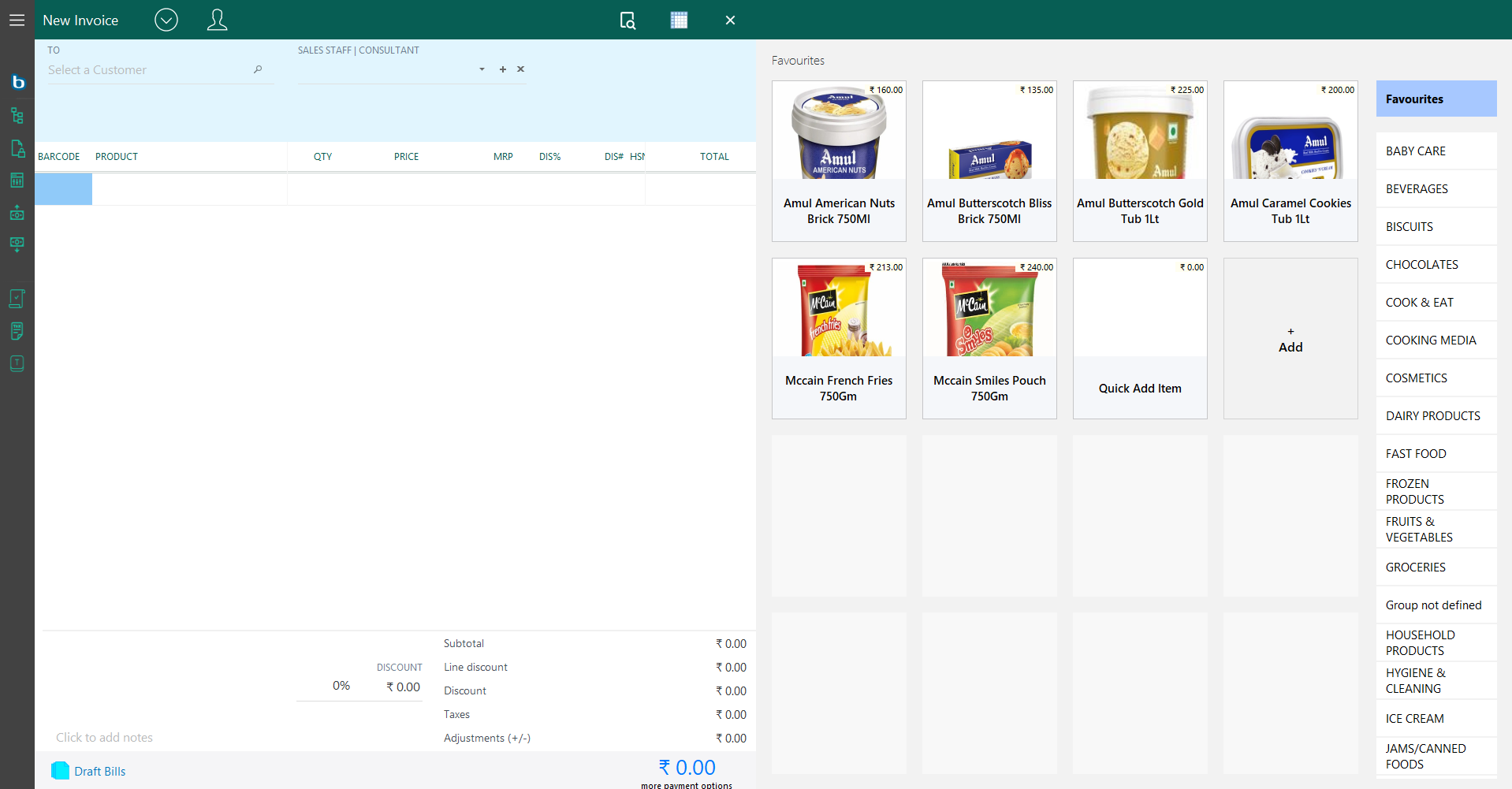Viewport: 1512px width, 789px height.
Task: Expand the Sales Staff dropdown arrow
Action: 482,69
